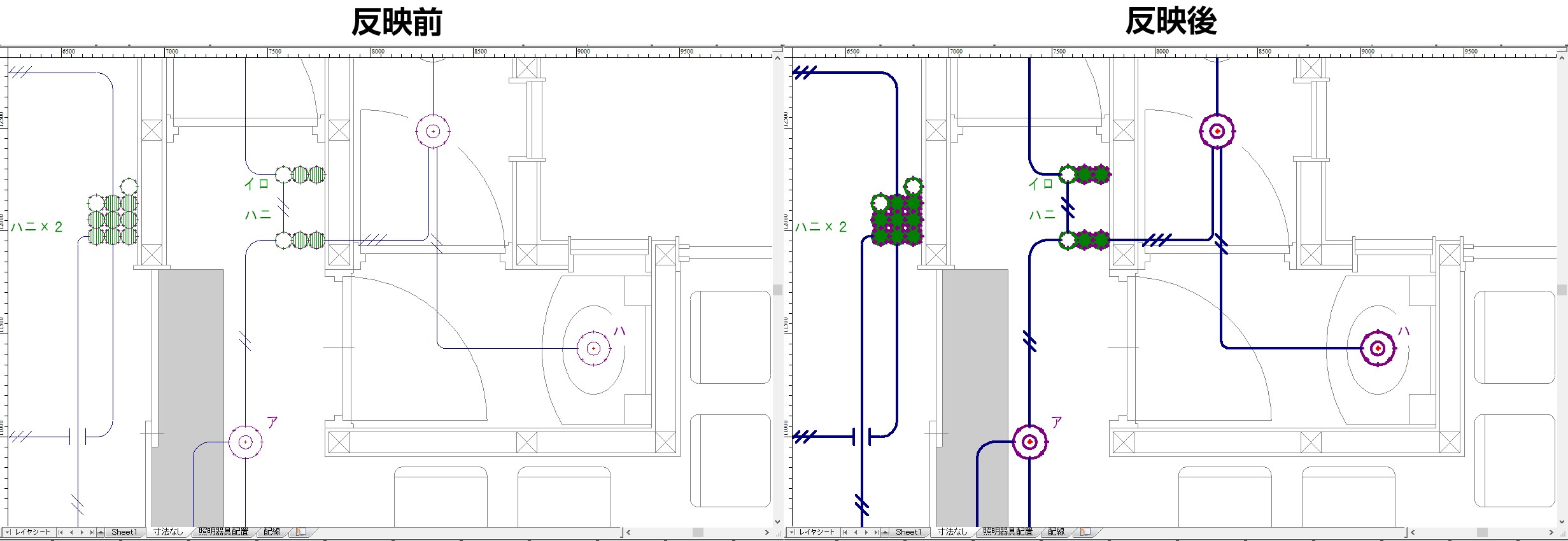Expand sheet list up-arrow in left pane
1568x541 pixels.
click(101, 532)
